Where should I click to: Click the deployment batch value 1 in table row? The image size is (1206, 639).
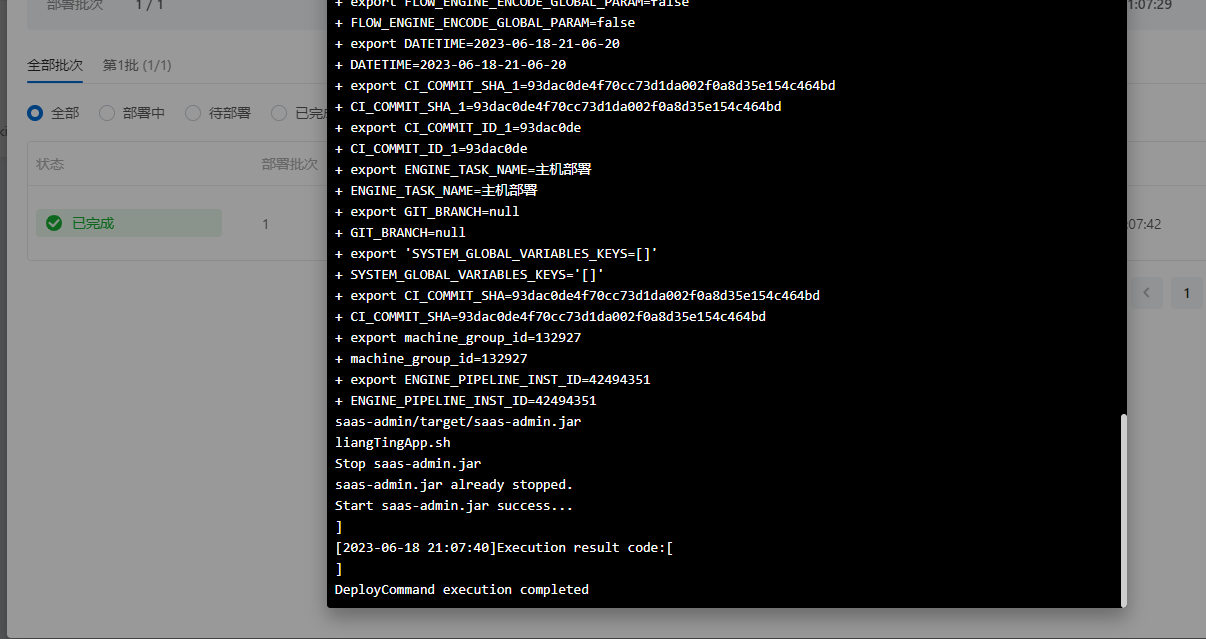[x=265, y=224]
